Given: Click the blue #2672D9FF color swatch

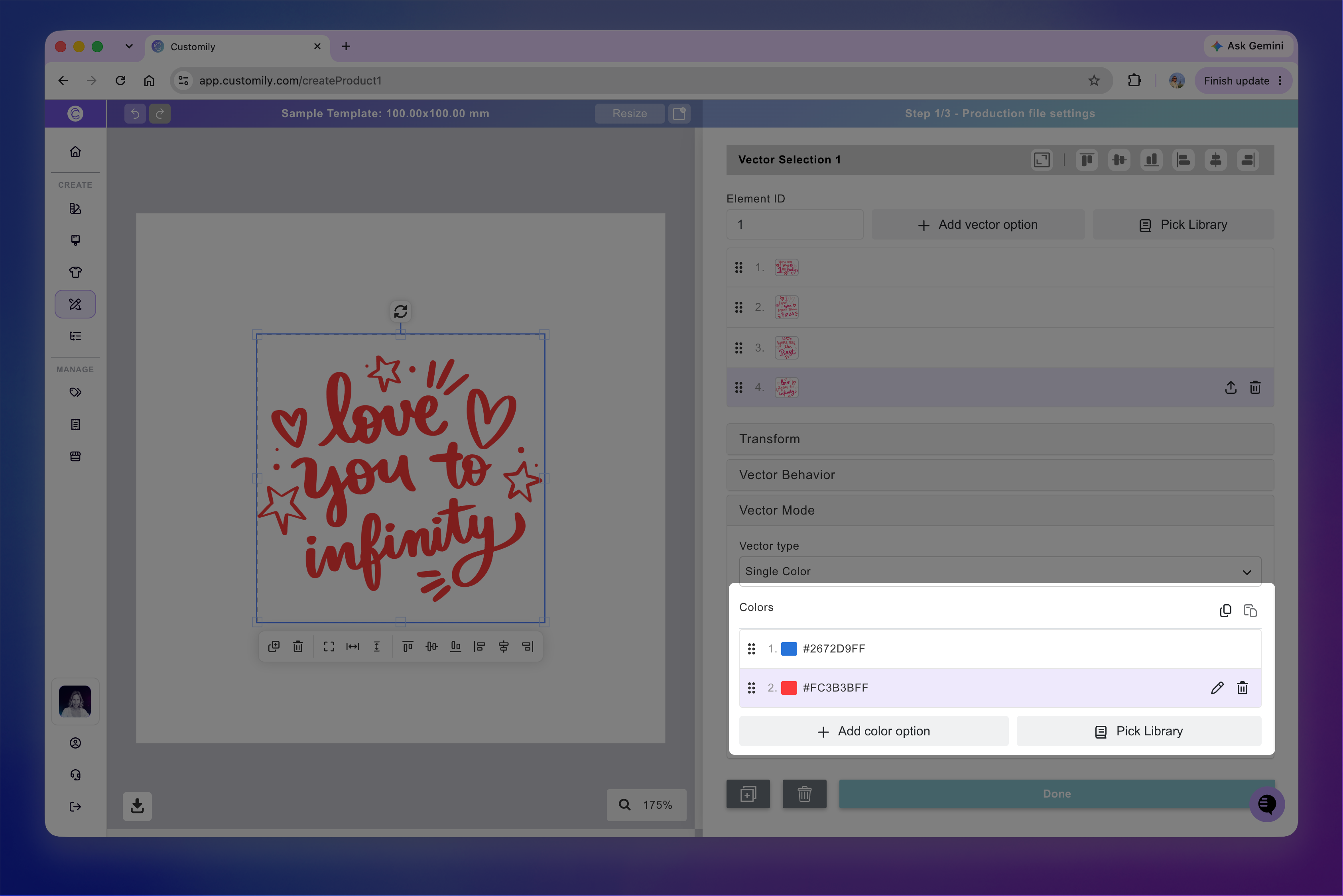Looking at the screenshot, I should point(789,648).
